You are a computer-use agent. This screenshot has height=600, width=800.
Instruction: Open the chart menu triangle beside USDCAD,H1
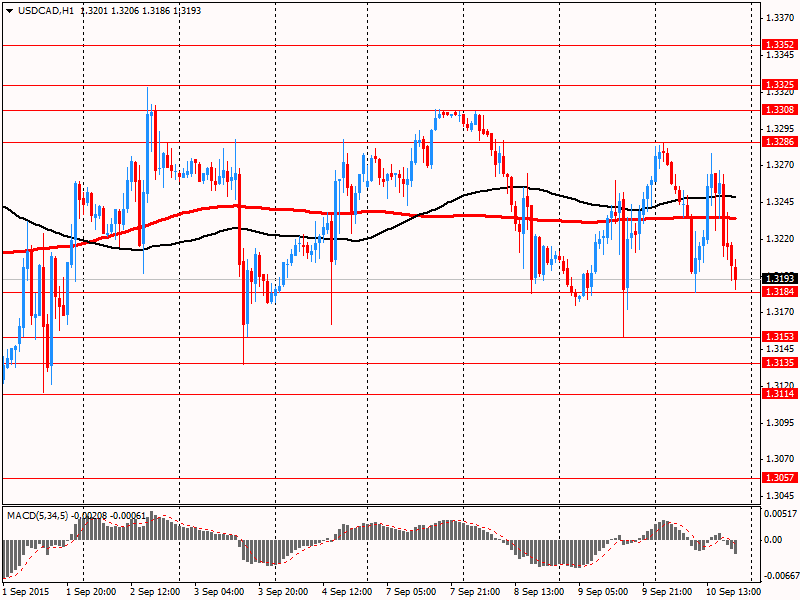click(9, 10)
